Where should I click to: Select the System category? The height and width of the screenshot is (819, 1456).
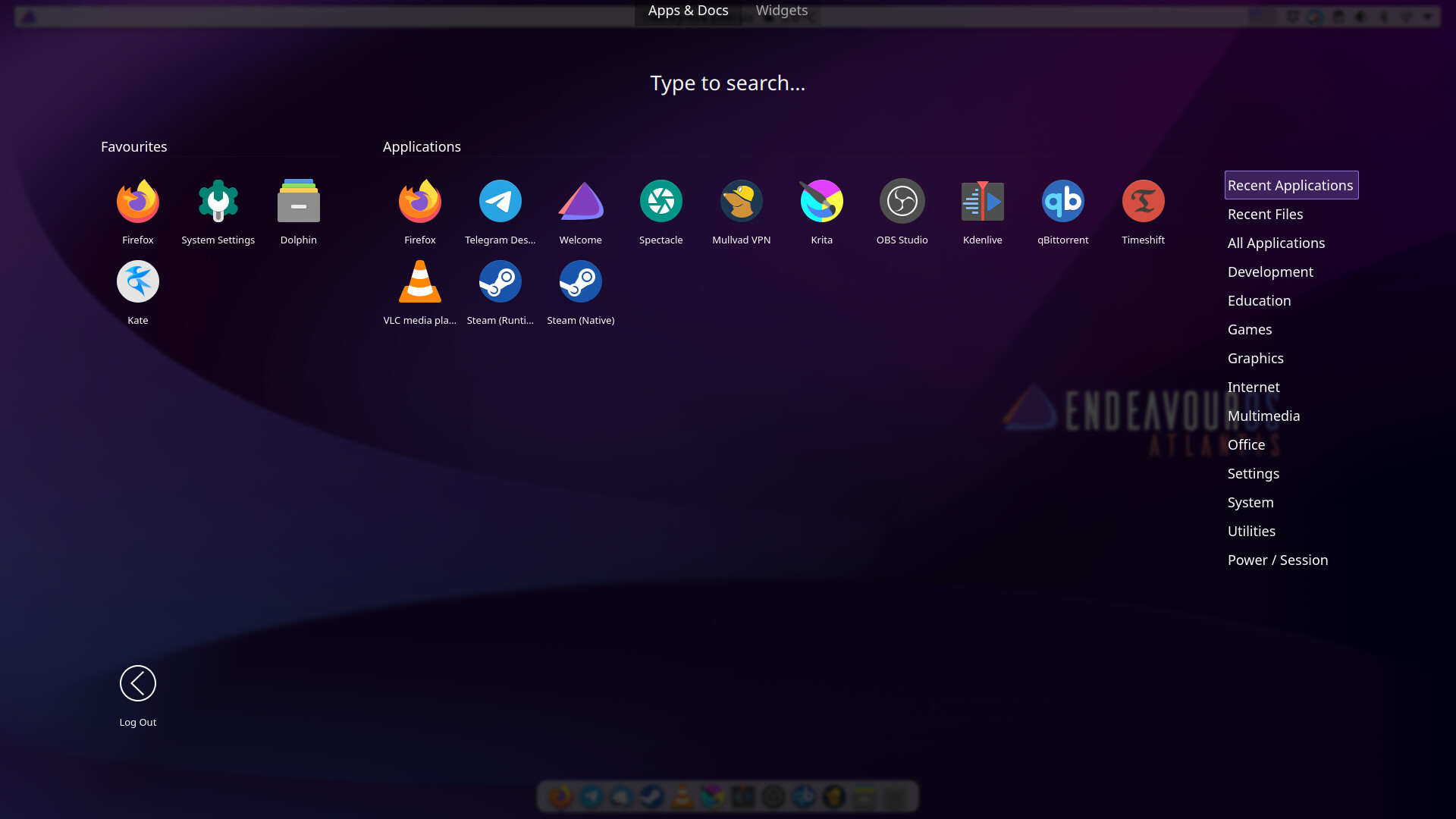coord(1250,502)
